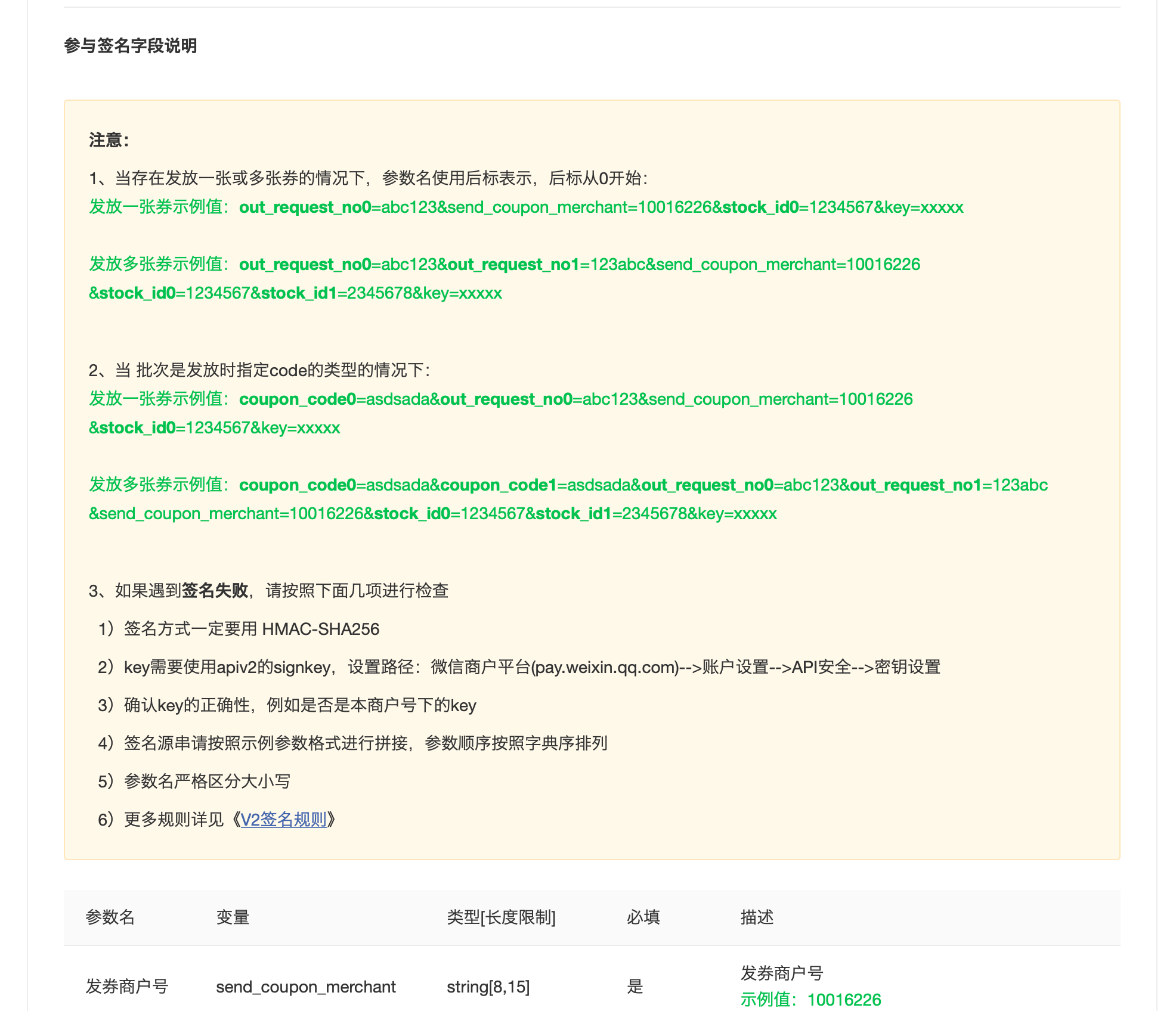Click the 必填 column header
Image resolution: width=1176 pixels, height=1011 pixels.
[643, 917]
